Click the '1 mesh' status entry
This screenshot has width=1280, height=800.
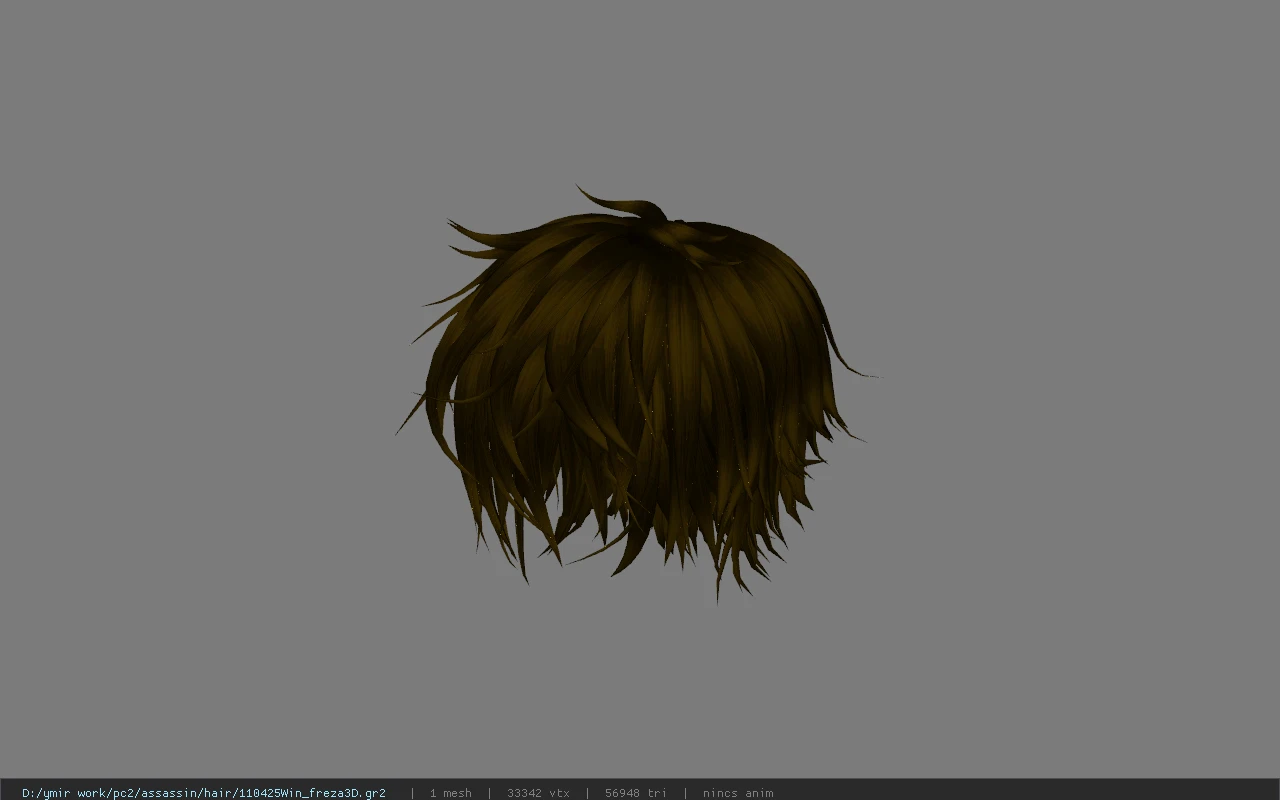tap(450, 793)
